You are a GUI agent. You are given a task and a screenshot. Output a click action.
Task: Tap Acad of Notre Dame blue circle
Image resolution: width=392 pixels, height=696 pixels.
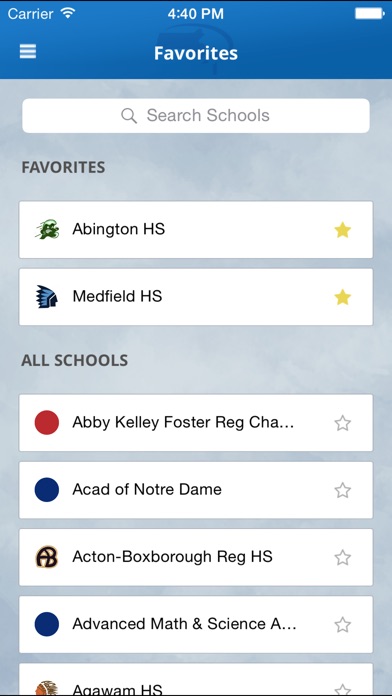(47, 490)
